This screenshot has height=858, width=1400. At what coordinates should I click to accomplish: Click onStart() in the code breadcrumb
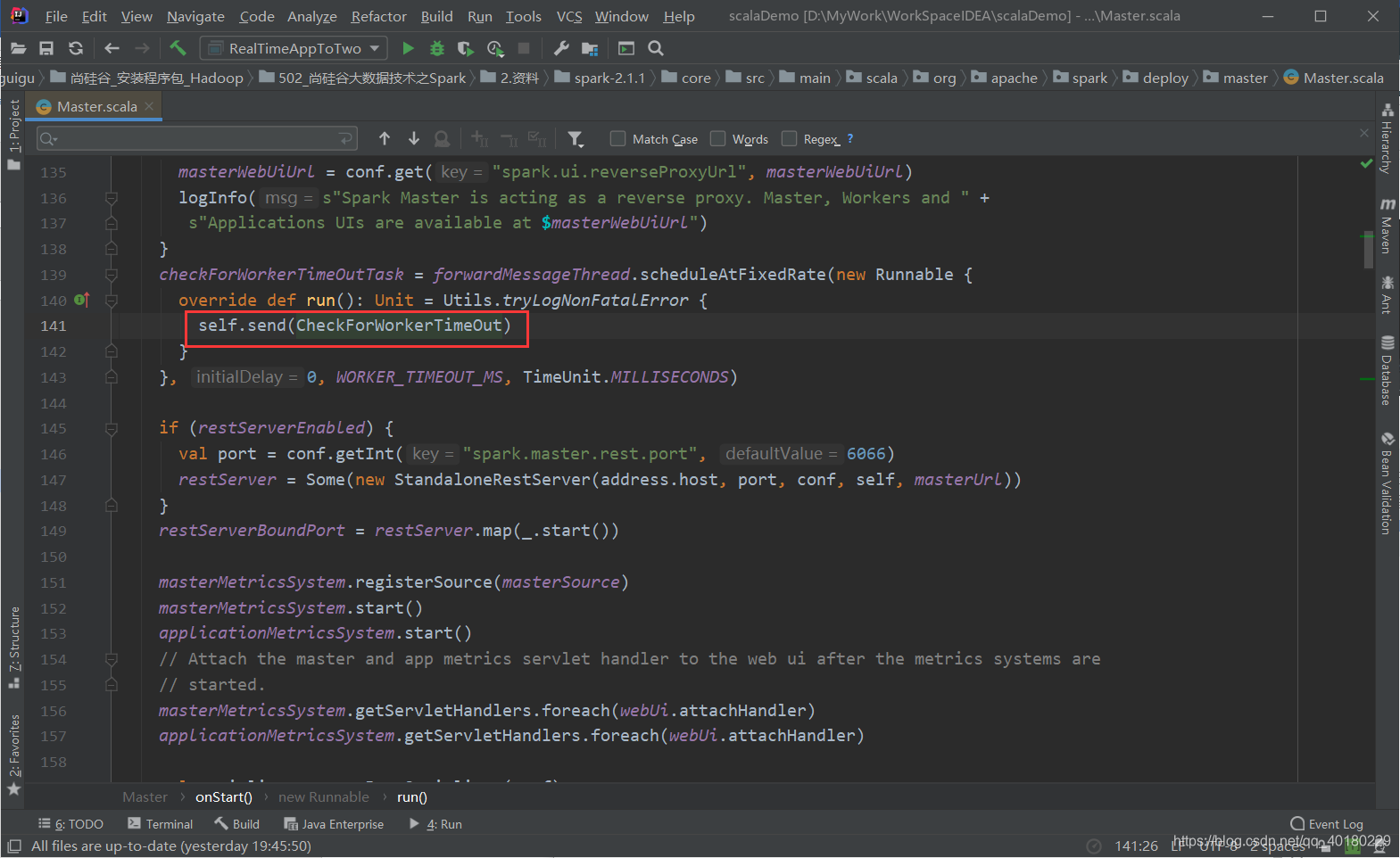pyautogui.click(x=224, y=797)
